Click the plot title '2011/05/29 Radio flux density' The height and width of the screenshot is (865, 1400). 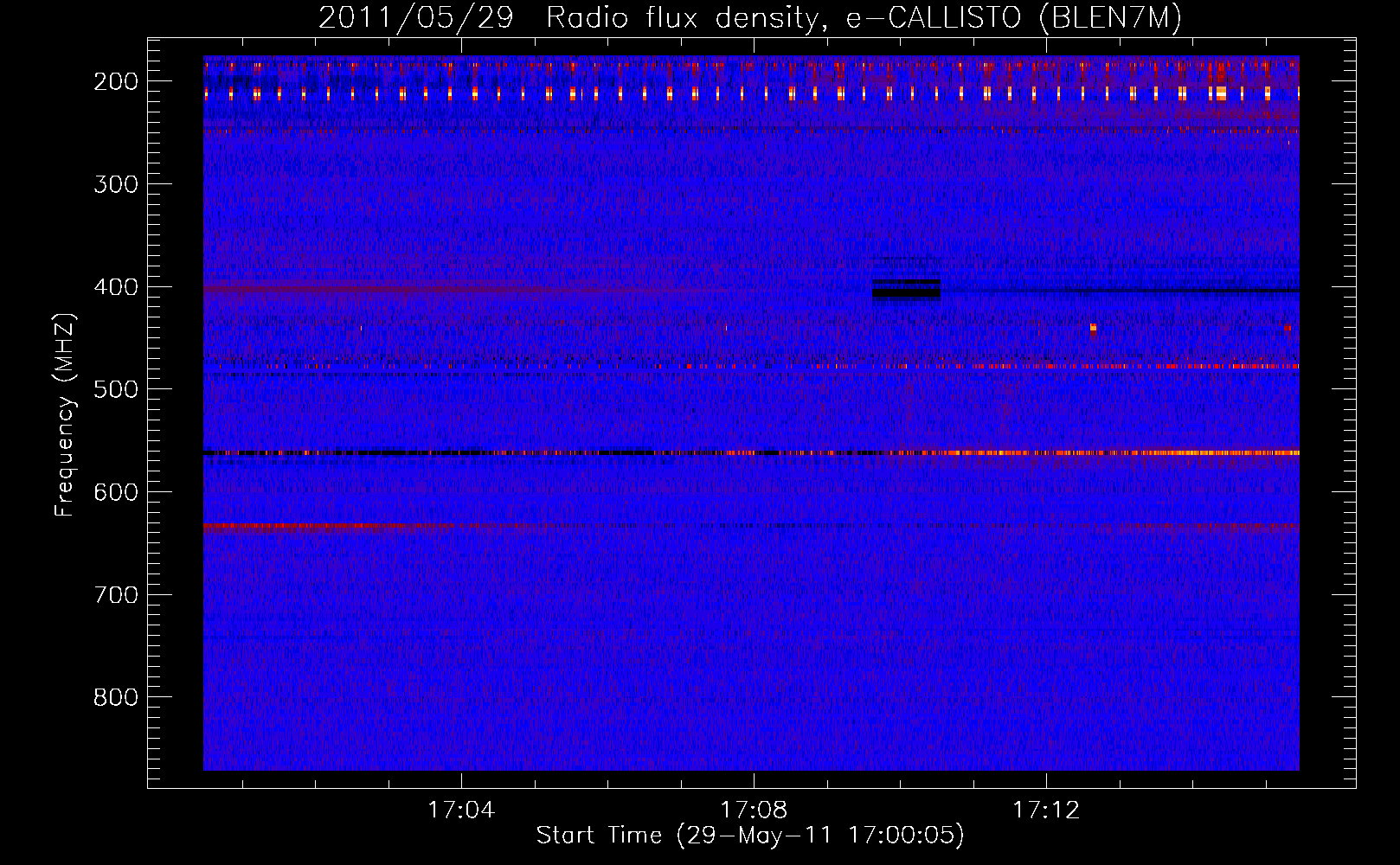750,18
